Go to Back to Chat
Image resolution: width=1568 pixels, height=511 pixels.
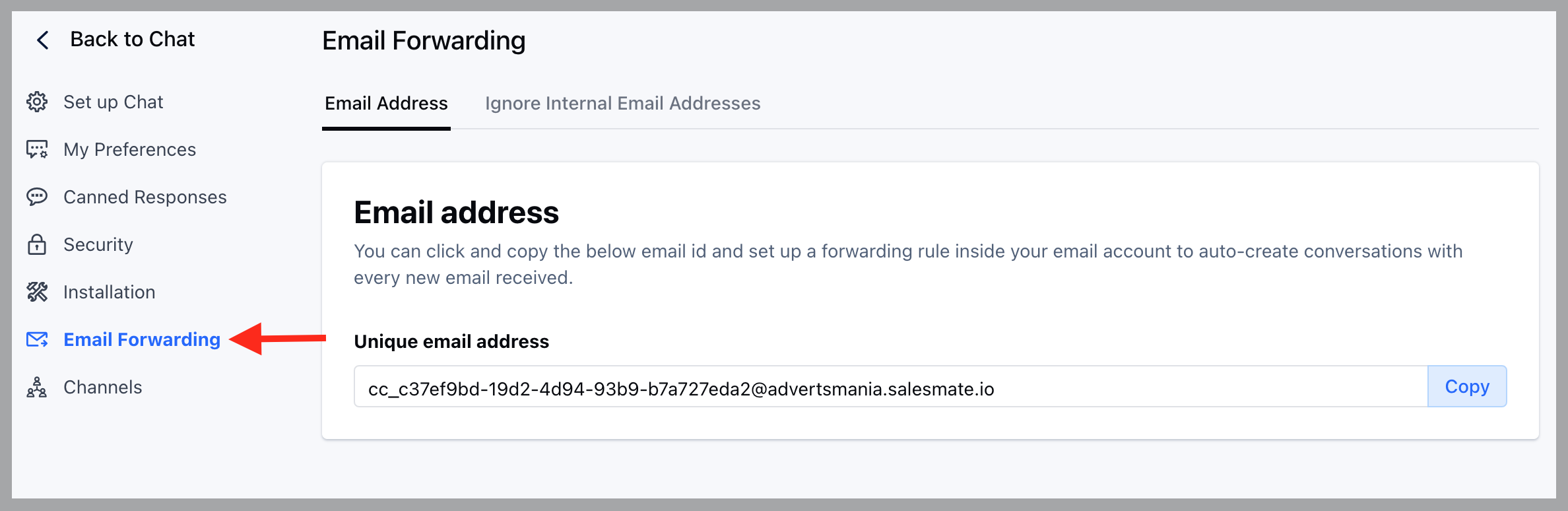132,40
